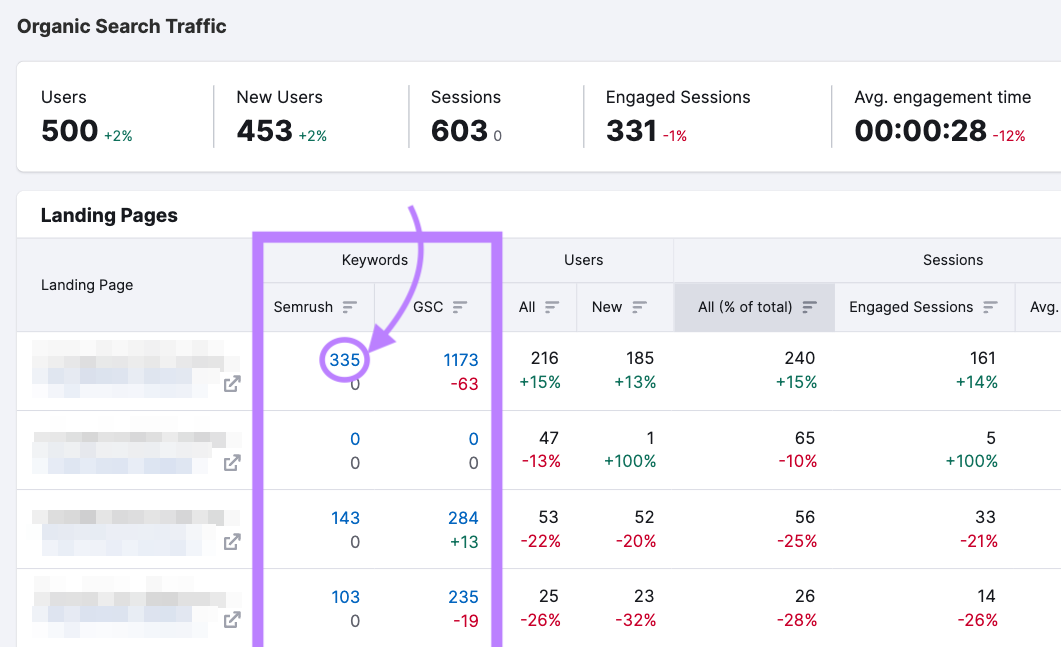Open the second landing page via external link icon
Image resolution: width=1061 pixels, height=647 pixels.
(x=232, y=463)
